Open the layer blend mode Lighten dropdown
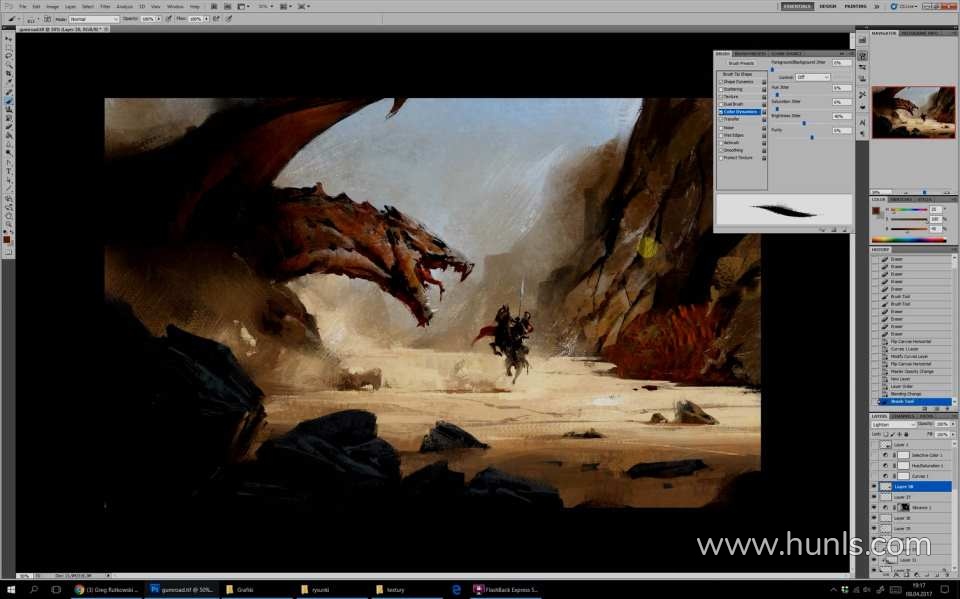 coord(892,424)
